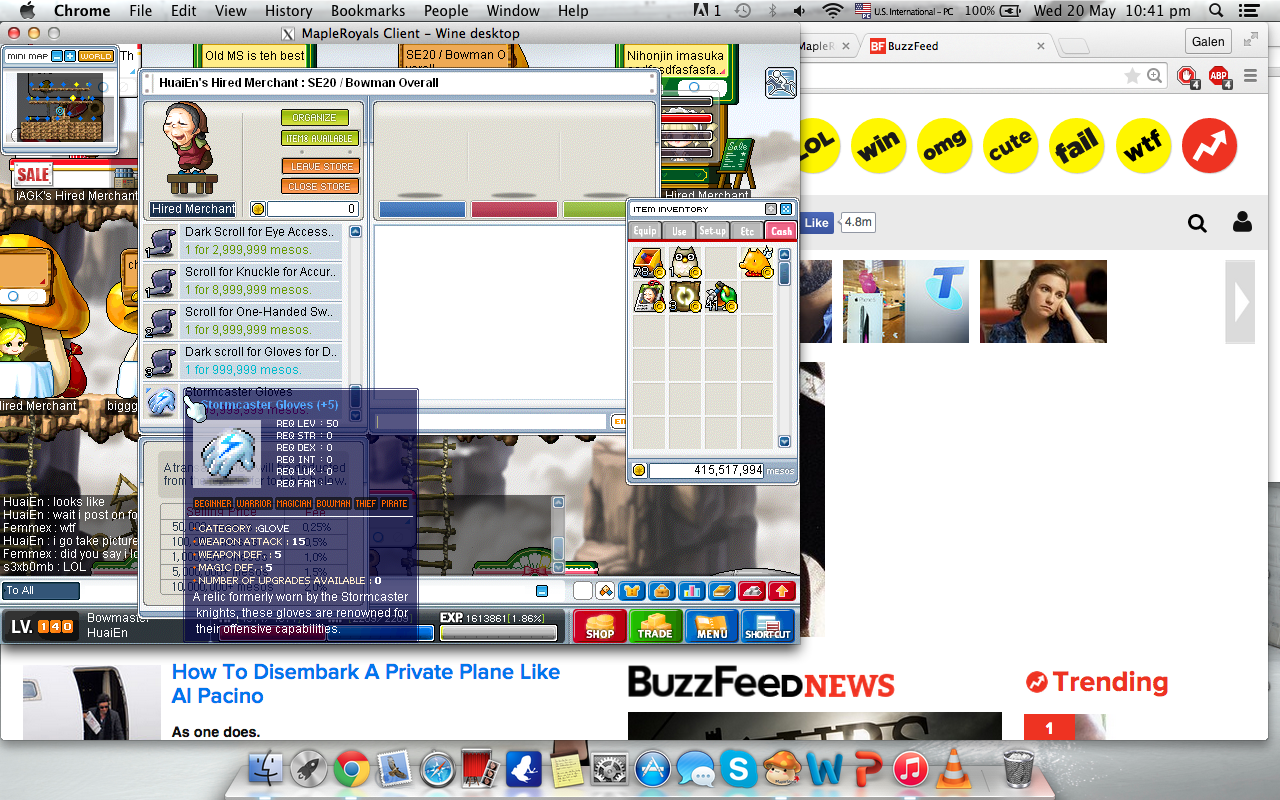
Task: Switch to the Equip inventory tab
Action: click(x=645, y=231)
